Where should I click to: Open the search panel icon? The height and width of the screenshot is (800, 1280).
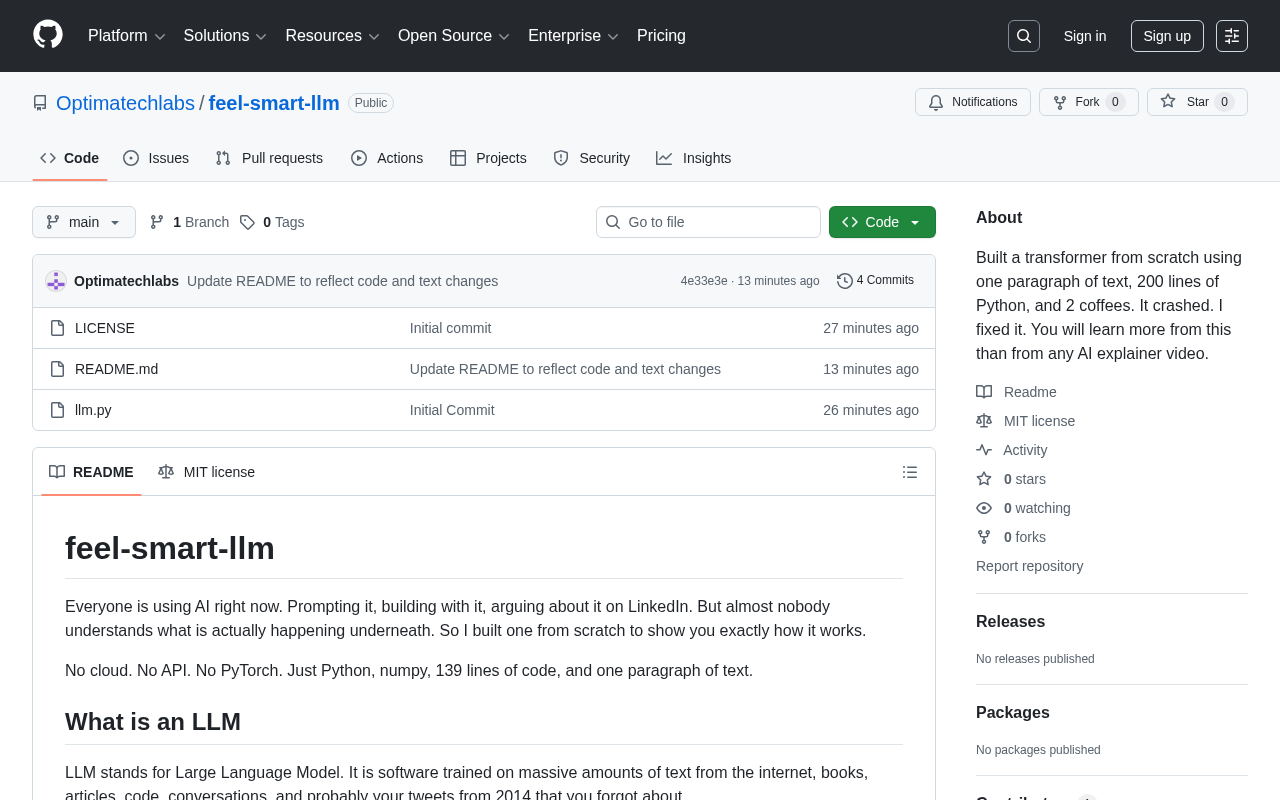(x=1022, y=35)
